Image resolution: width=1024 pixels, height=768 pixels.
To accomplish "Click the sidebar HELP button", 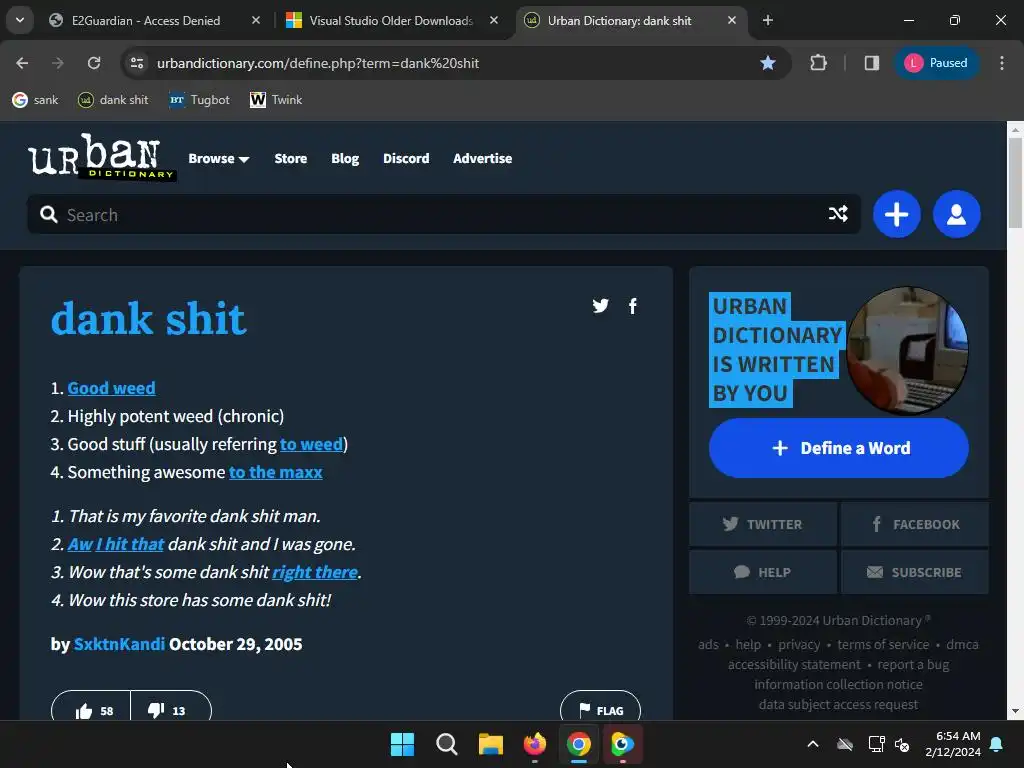I will [763, 572].
